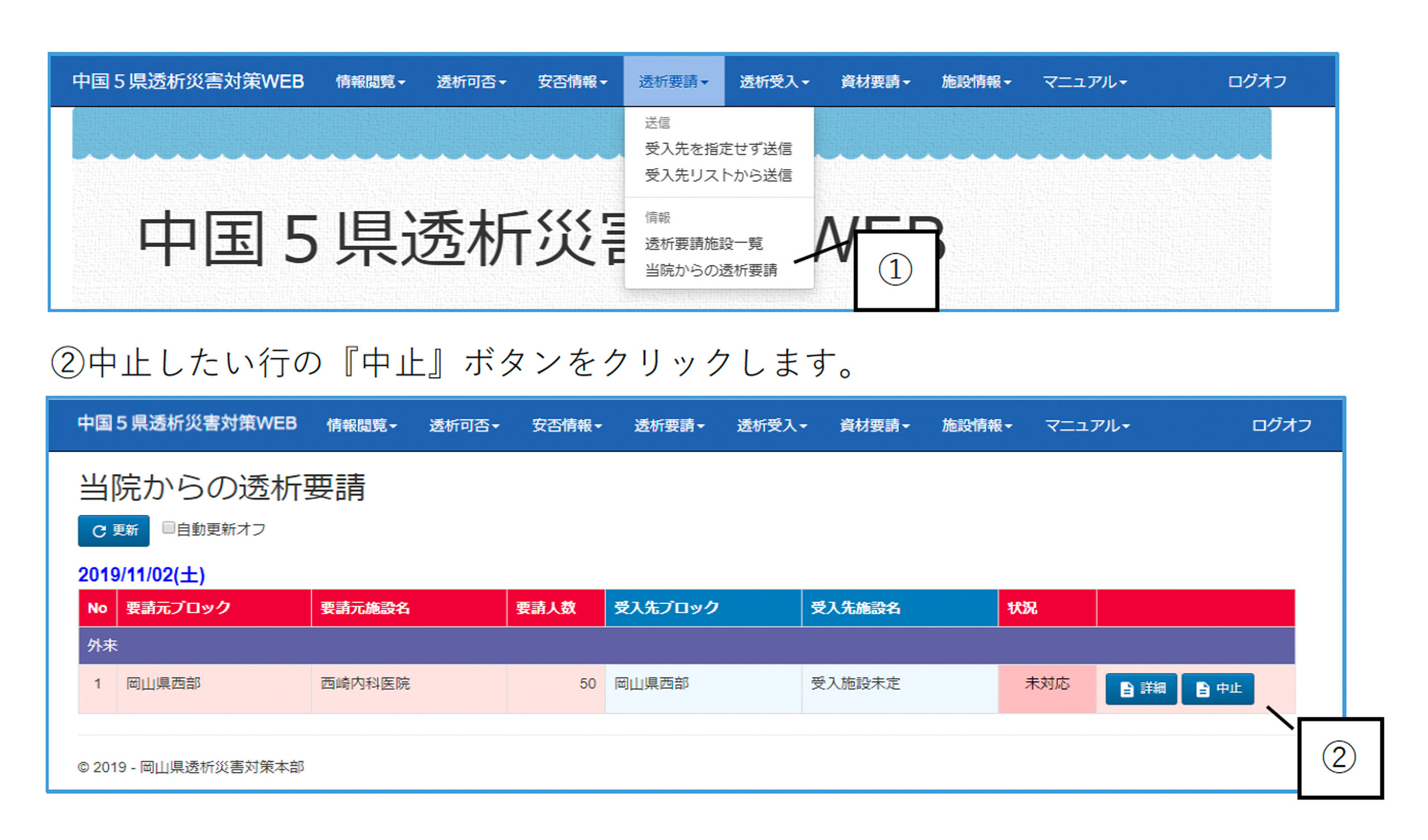Select 受入先を指定せず送信 menu entry
This screenshot has width=1428, height=840.
(x=718, y=149)
